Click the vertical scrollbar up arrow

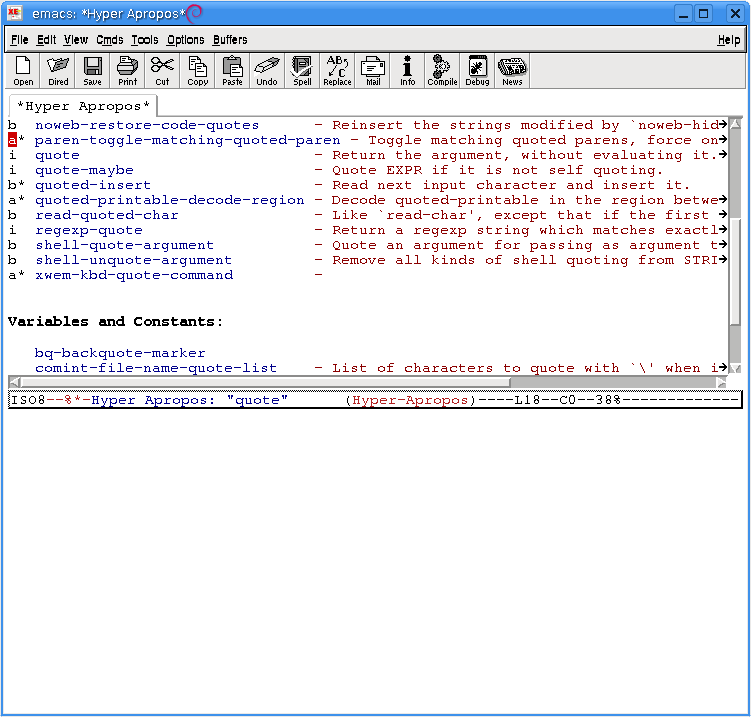click(735, 124)
